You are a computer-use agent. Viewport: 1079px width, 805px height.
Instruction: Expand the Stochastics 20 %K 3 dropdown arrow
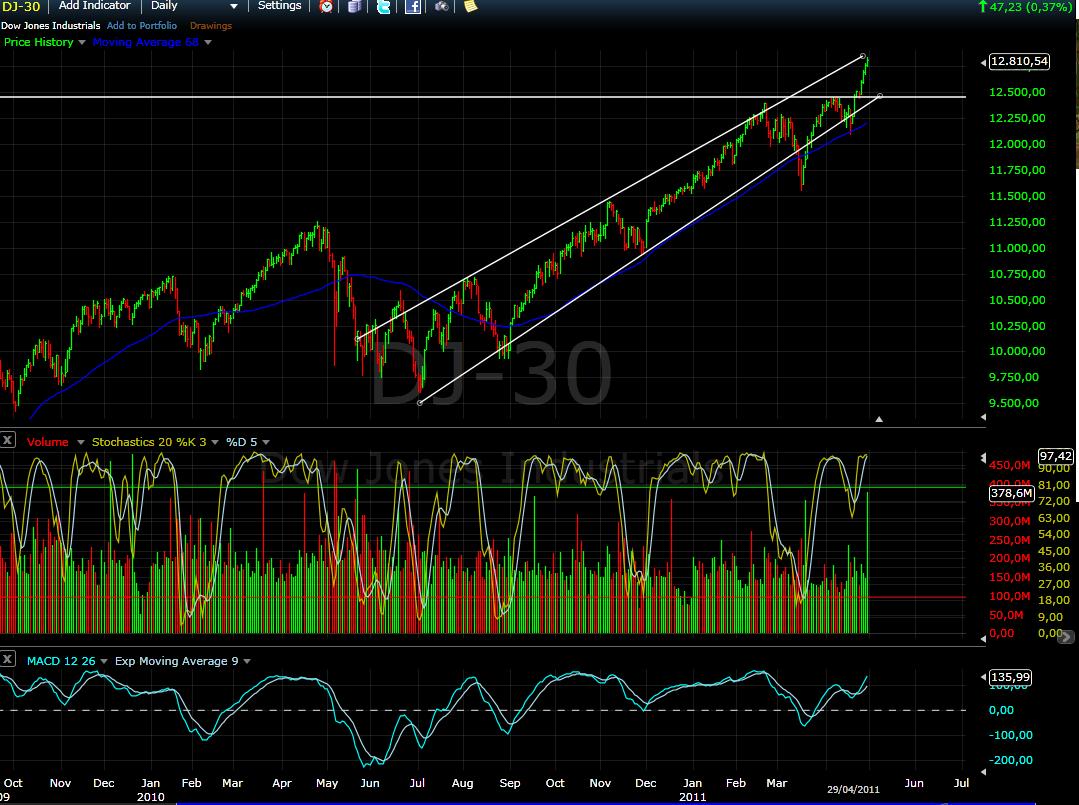coord(215,442)
